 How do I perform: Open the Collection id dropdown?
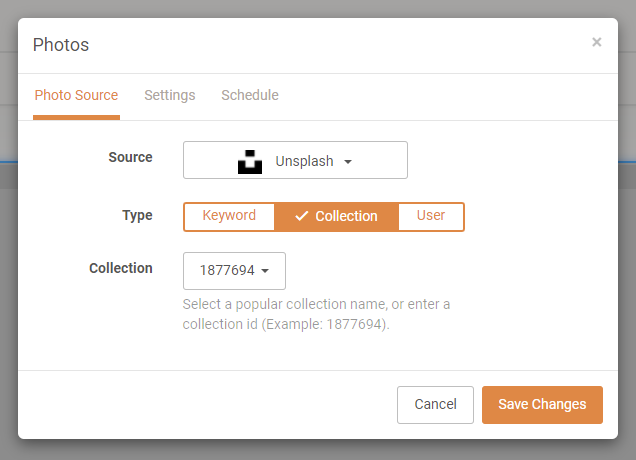click(x=234, y=271)
